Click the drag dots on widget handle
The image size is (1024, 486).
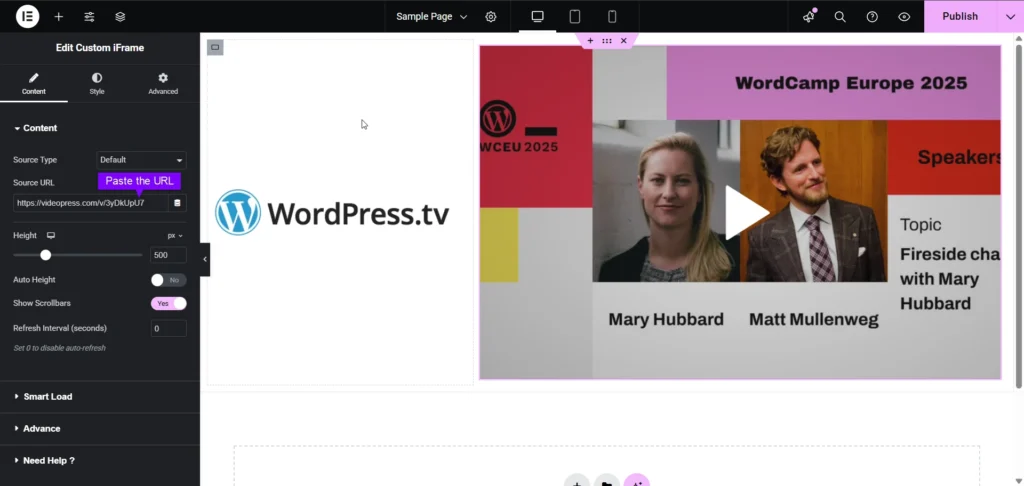tap(607, 40)
